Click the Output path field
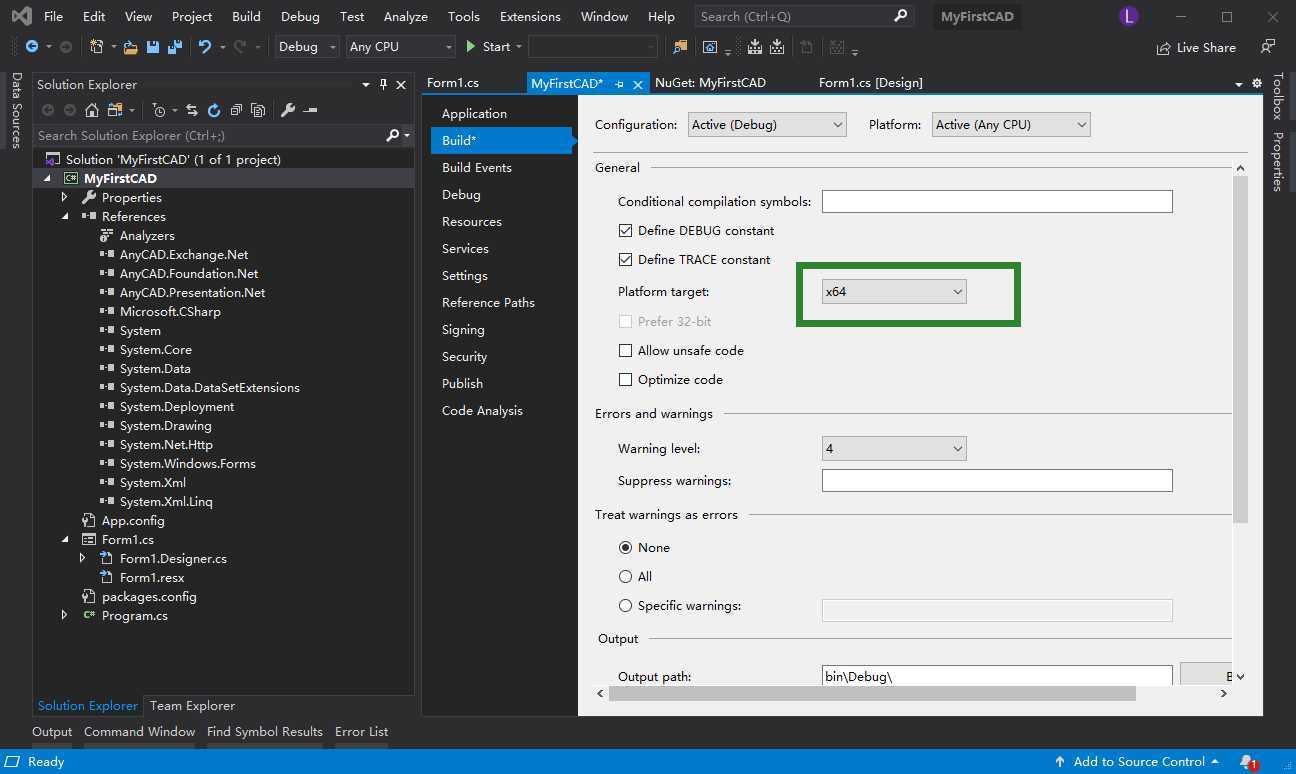The image size is (1296, 774). pyautogui.click(x=997, y=676)
